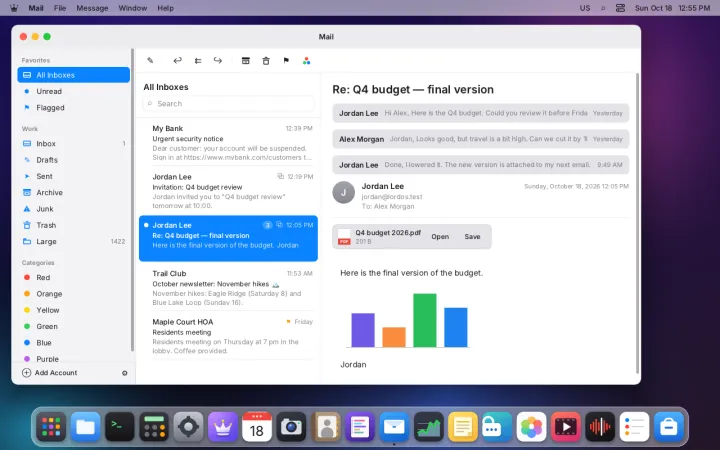This screenshot has width=720, height=450.
Task: Flag the message with the toolbar flag icon
Action: tap(286, 61)
